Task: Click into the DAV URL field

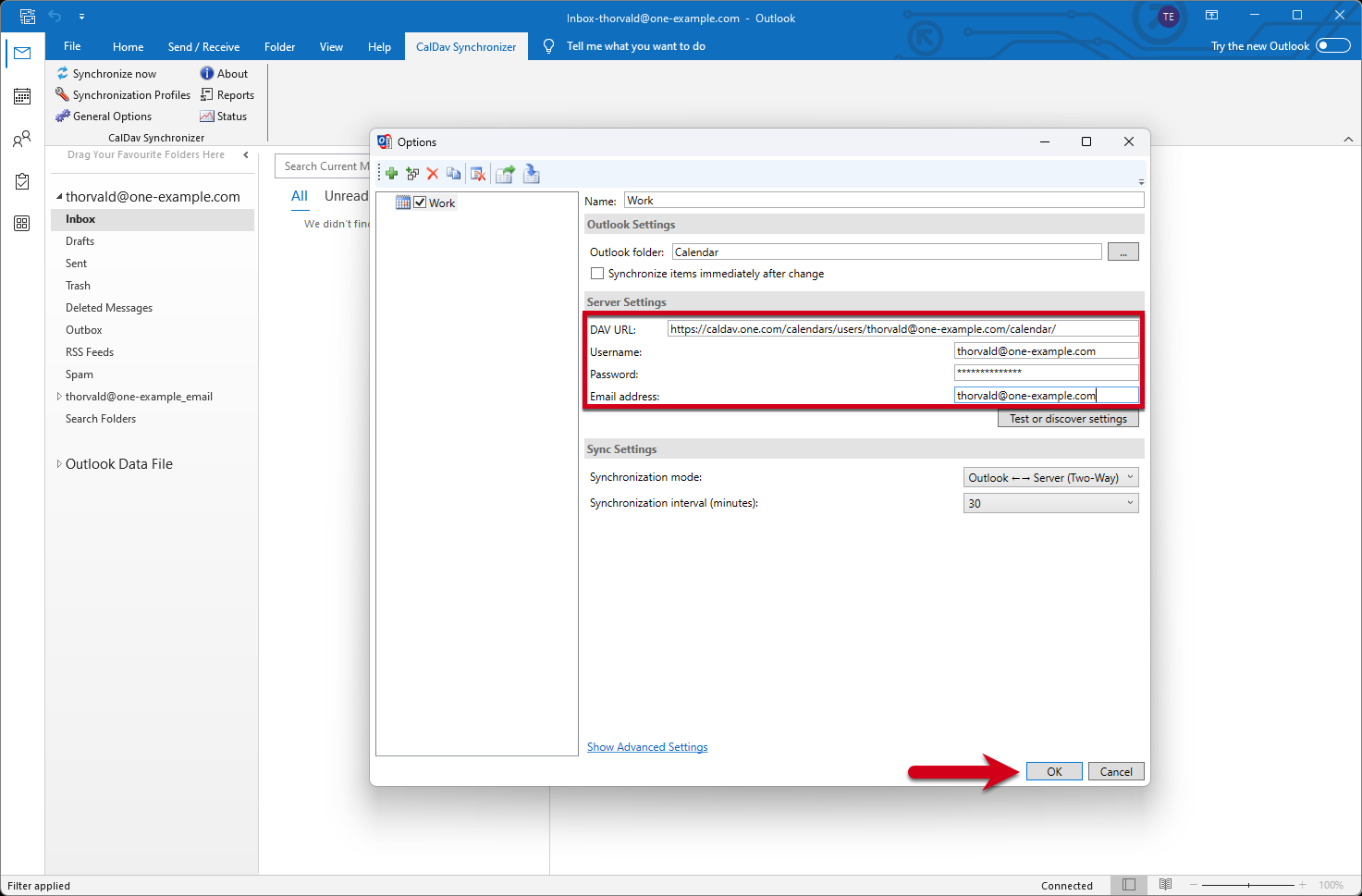Action: (902, 329)
